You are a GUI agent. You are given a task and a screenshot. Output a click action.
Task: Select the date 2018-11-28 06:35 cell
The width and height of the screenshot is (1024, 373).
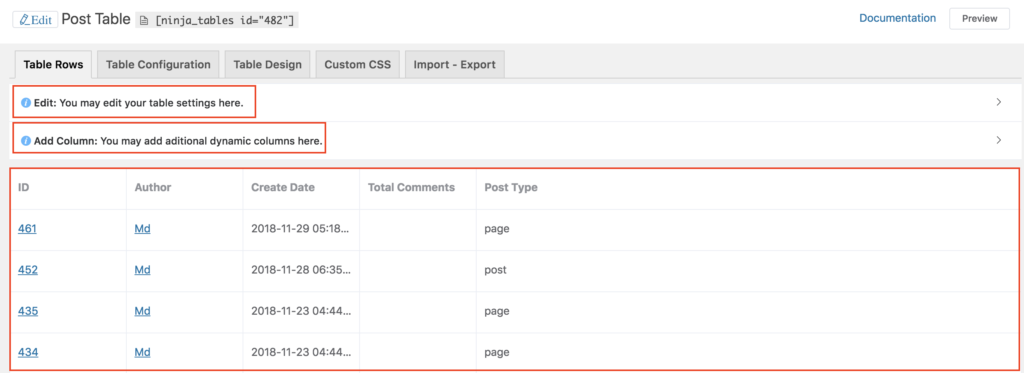click(301, 270)
